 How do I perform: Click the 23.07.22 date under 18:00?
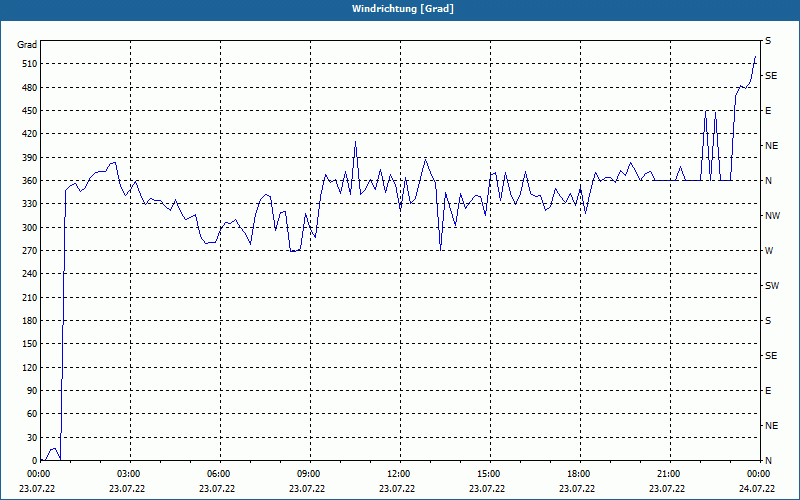click(x=577, y=488)
